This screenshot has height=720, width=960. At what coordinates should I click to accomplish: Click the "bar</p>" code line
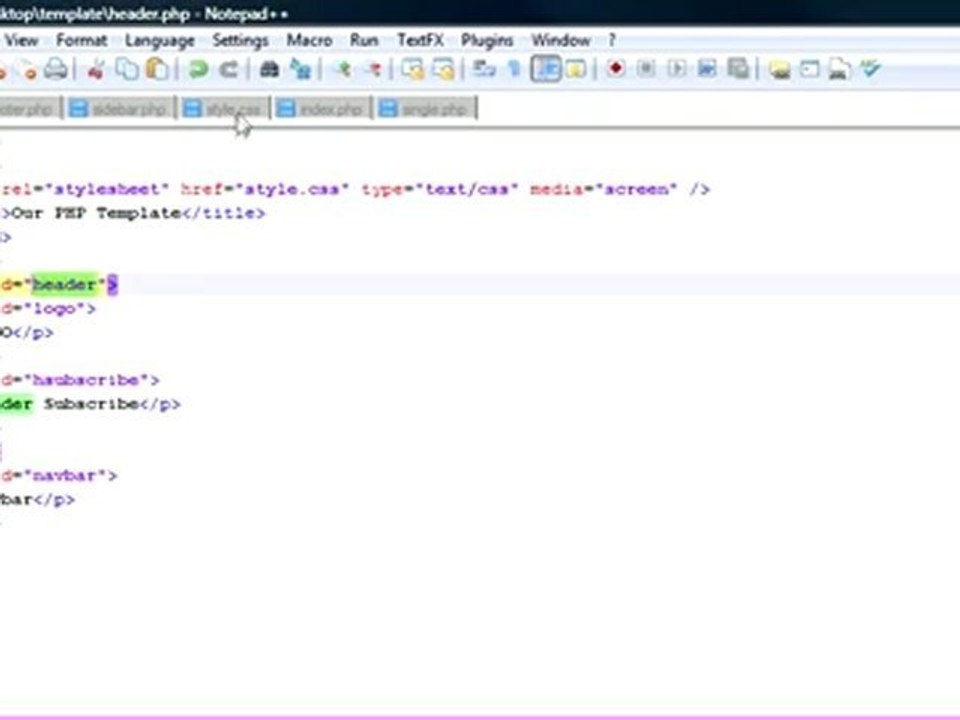(x=37, y=500)
